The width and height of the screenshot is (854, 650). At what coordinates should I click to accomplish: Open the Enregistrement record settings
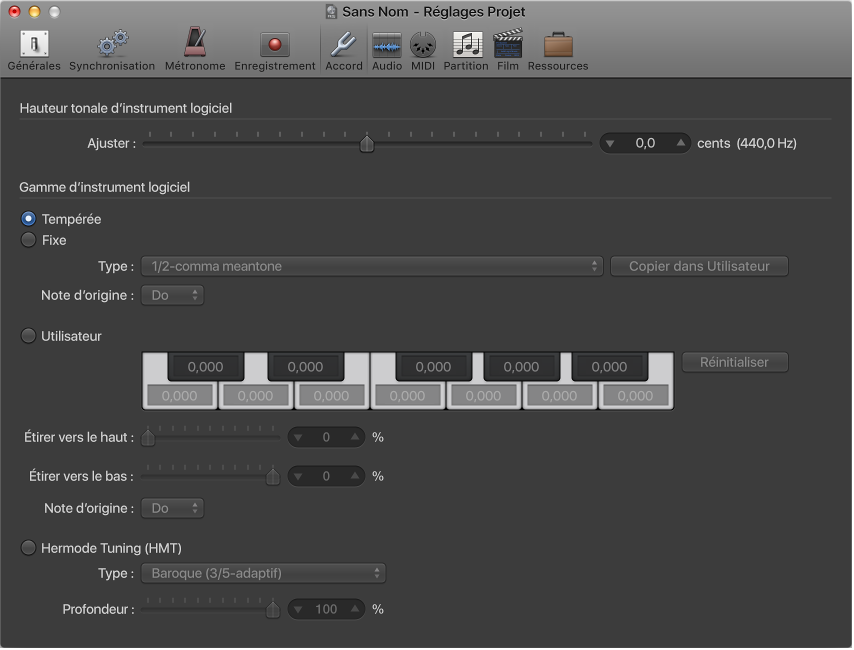coord(274,50)
